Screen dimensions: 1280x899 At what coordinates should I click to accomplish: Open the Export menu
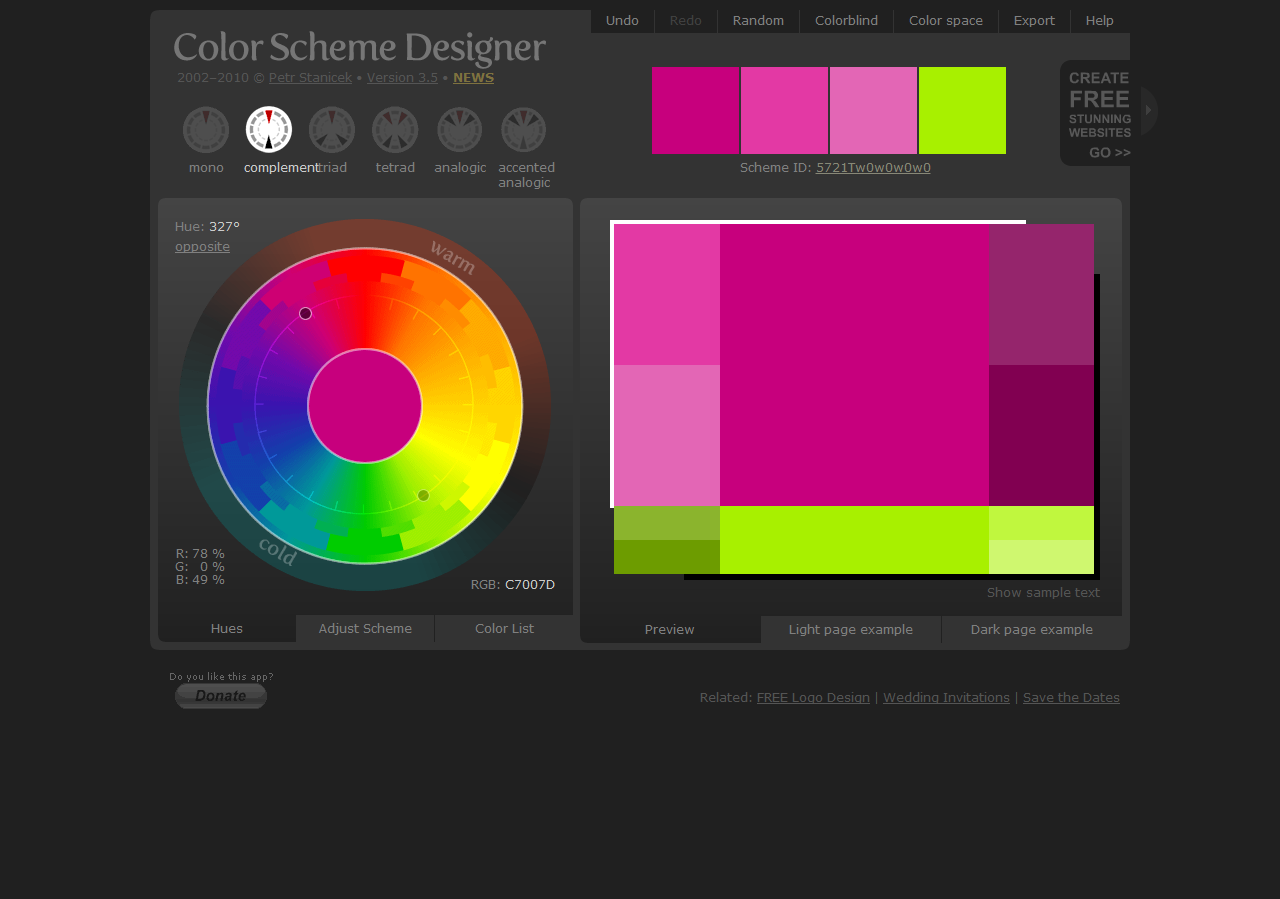(x=1033, y=20)
